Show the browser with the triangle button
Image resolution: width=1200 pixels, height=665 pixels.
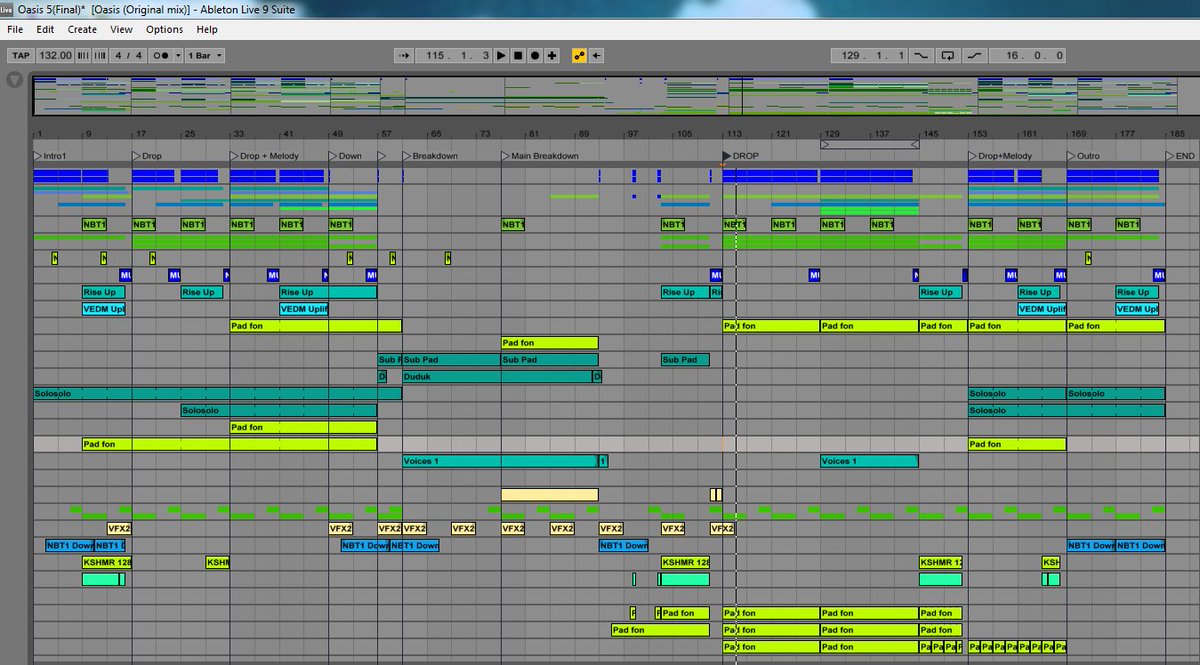(15, 80)
